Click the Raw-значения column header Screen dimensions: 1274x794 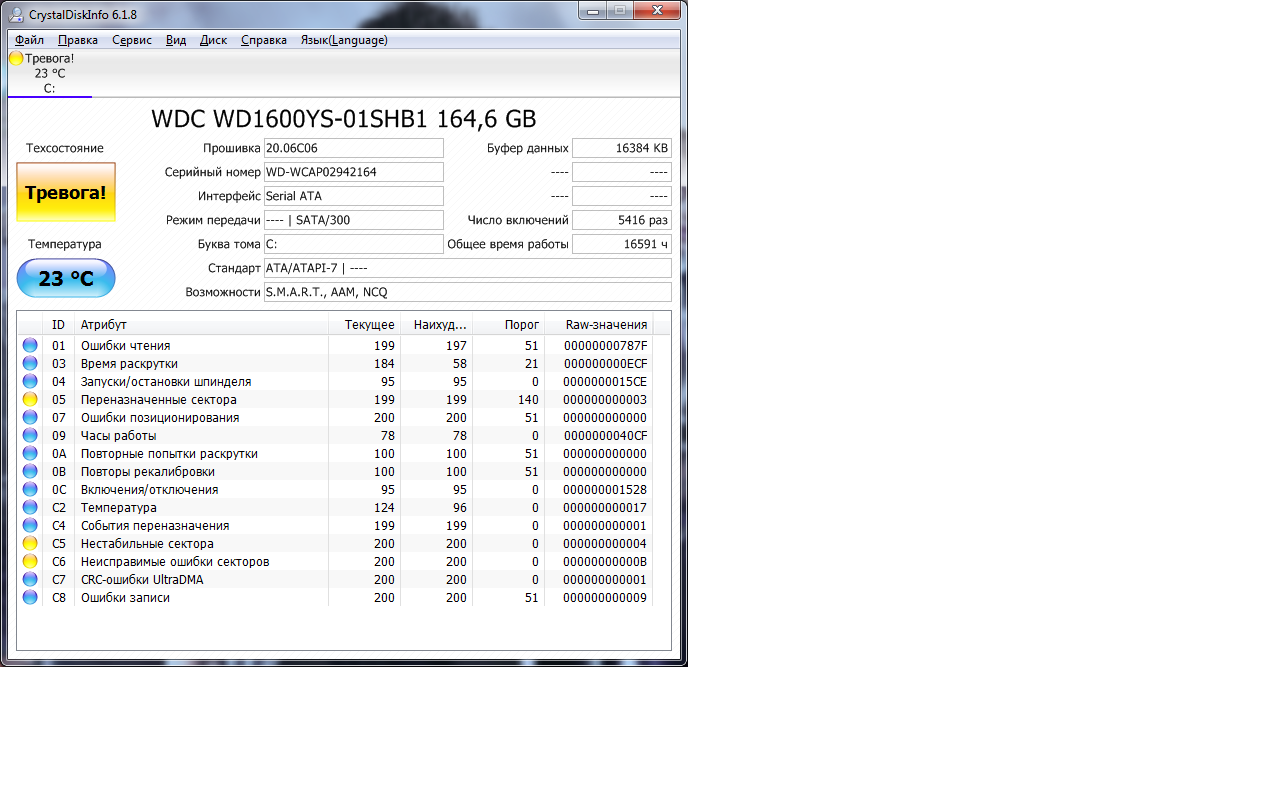(x=606, y=324)
